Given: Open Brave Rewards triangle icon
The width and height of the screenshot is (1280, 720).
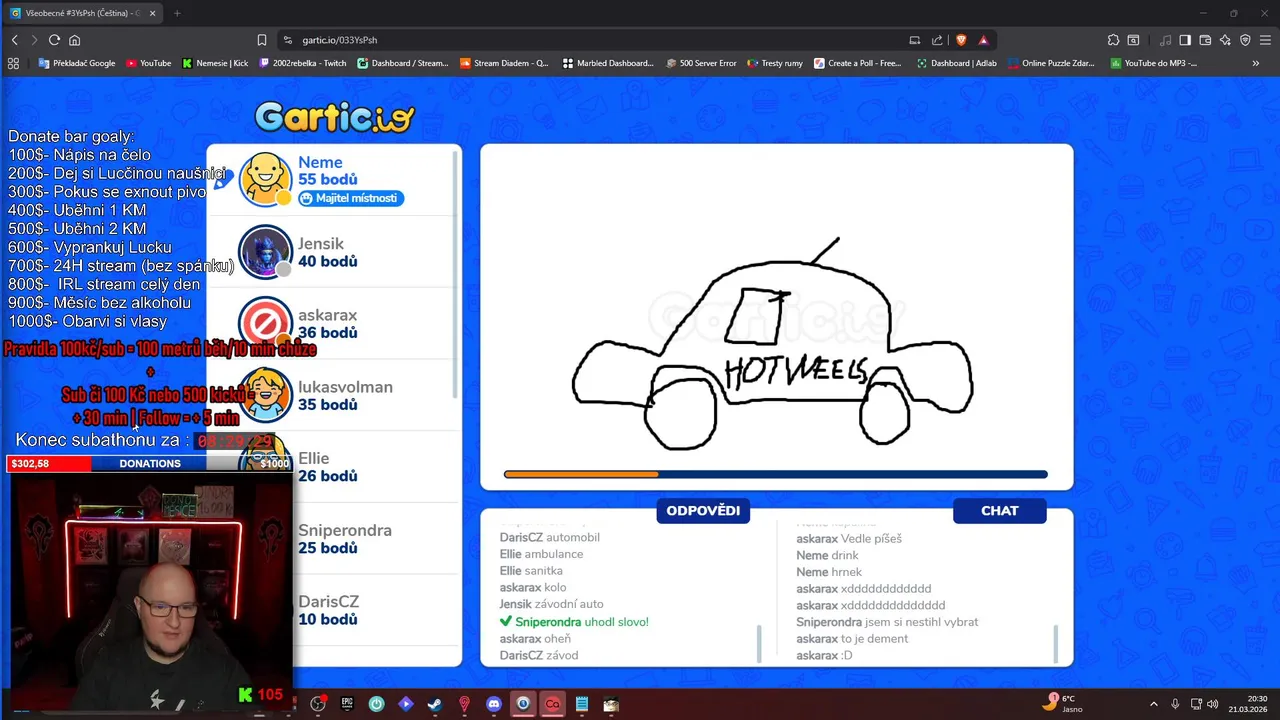Looking at the screenshot, I should (x=984, y=40).
